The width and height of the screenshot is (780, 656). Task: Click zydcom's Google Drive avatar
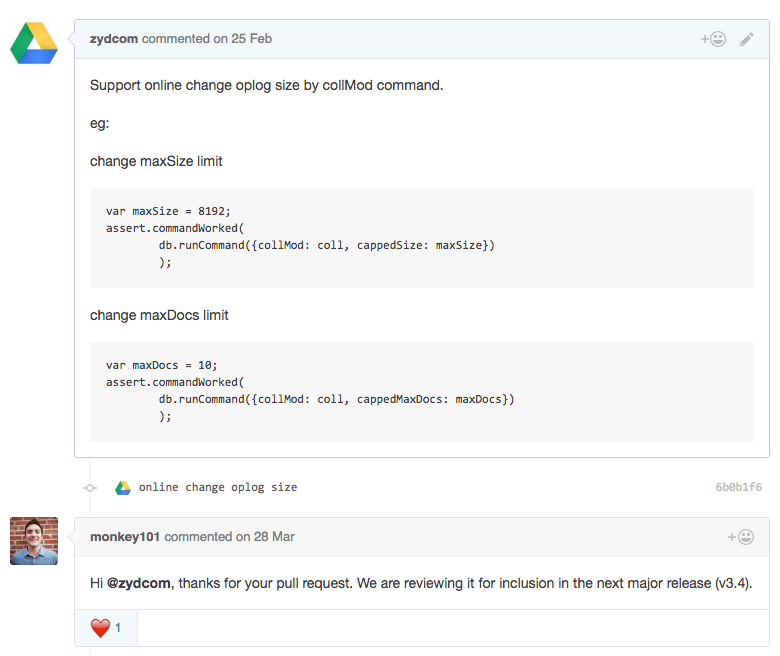(34, 43)
